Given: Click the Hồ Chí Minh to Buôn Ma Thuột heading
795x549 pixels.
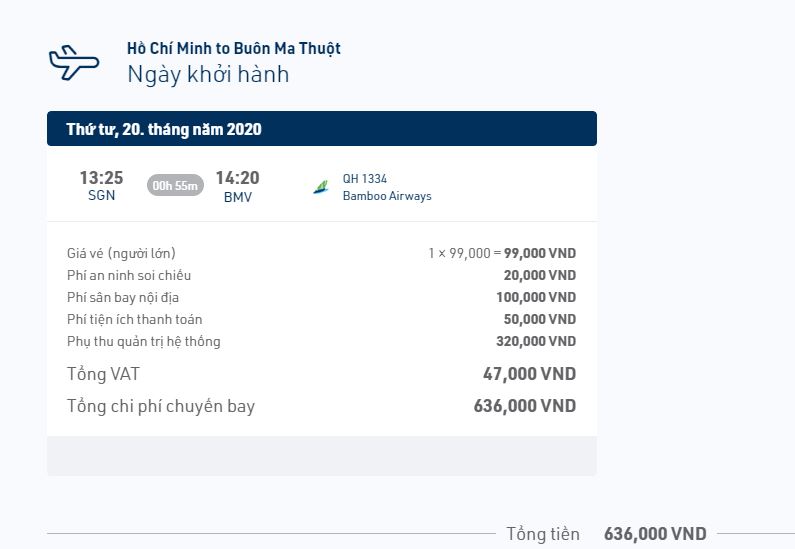Looking at the screenshot, I should click(x=234, y=48).
